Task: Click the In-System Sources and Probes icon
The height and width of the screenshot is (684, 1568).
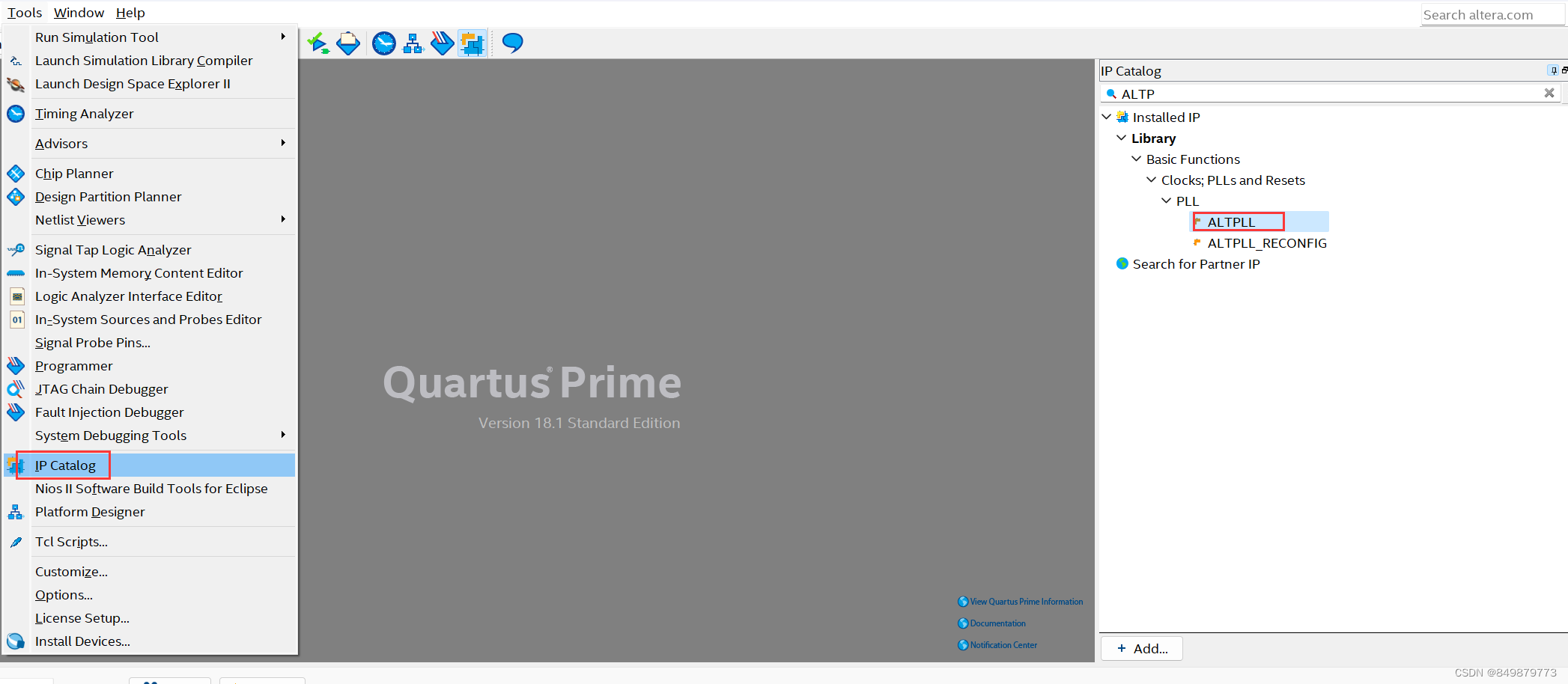Action: pos(16,320)
